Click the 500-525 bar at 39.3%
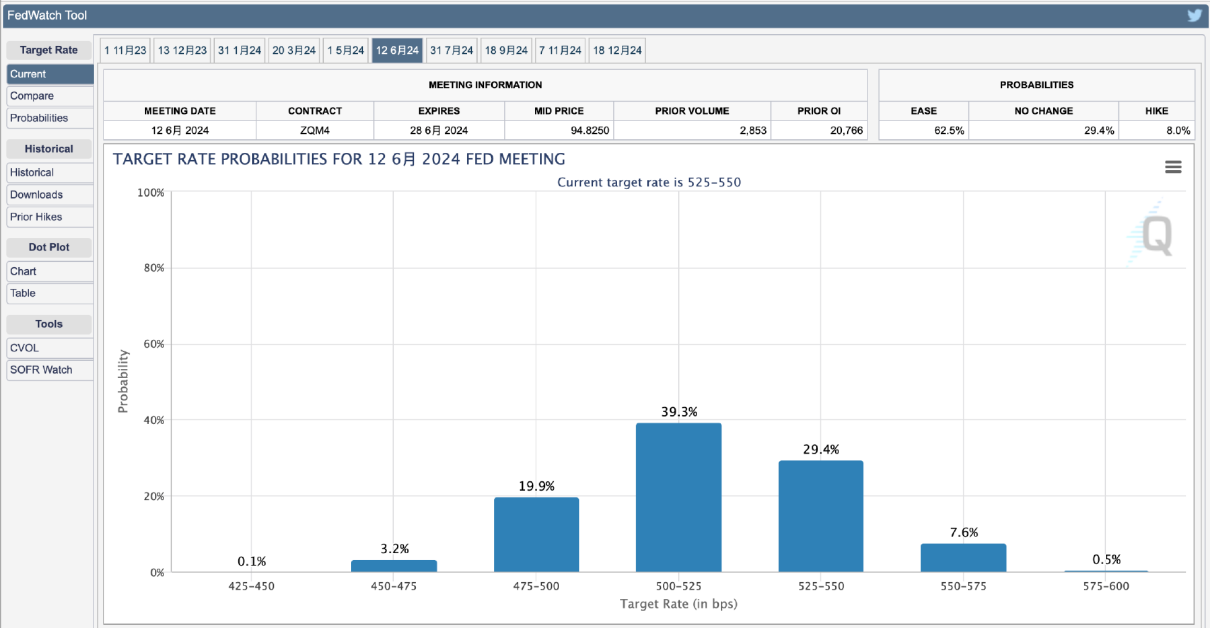Image resolution: width=1210 pixels, height=628 pixels. 678,497
